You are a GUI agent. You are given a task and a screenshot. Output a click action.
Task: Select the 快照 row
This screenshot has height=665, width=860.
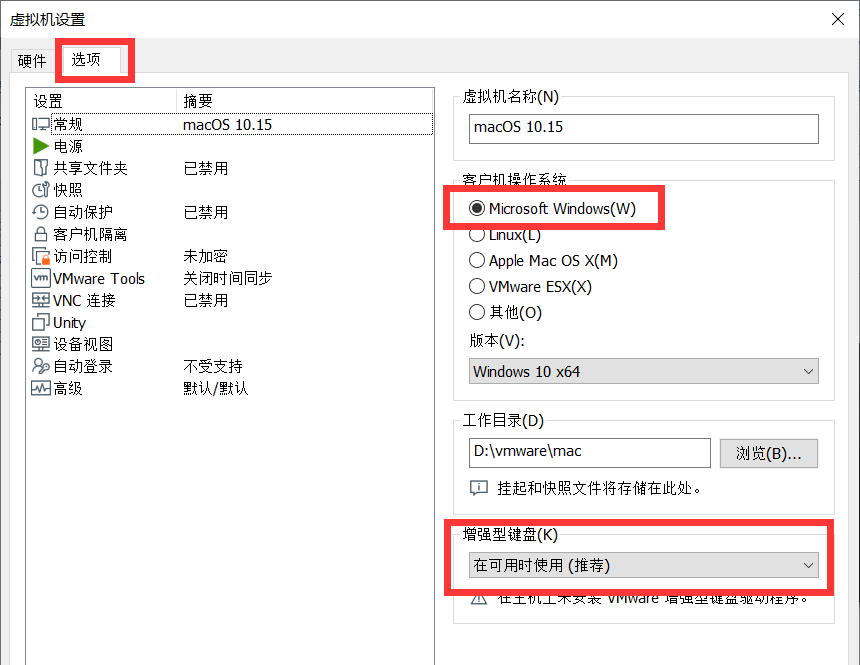pyautogui.click(x=231, y=190)
